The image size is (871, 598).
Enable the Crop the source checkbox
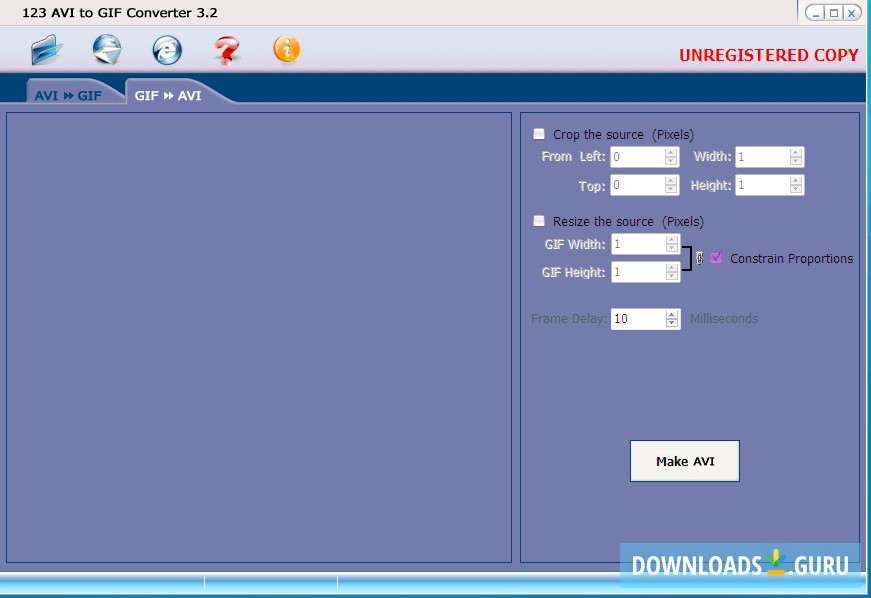pyautogui.click(x=539, y=134)
